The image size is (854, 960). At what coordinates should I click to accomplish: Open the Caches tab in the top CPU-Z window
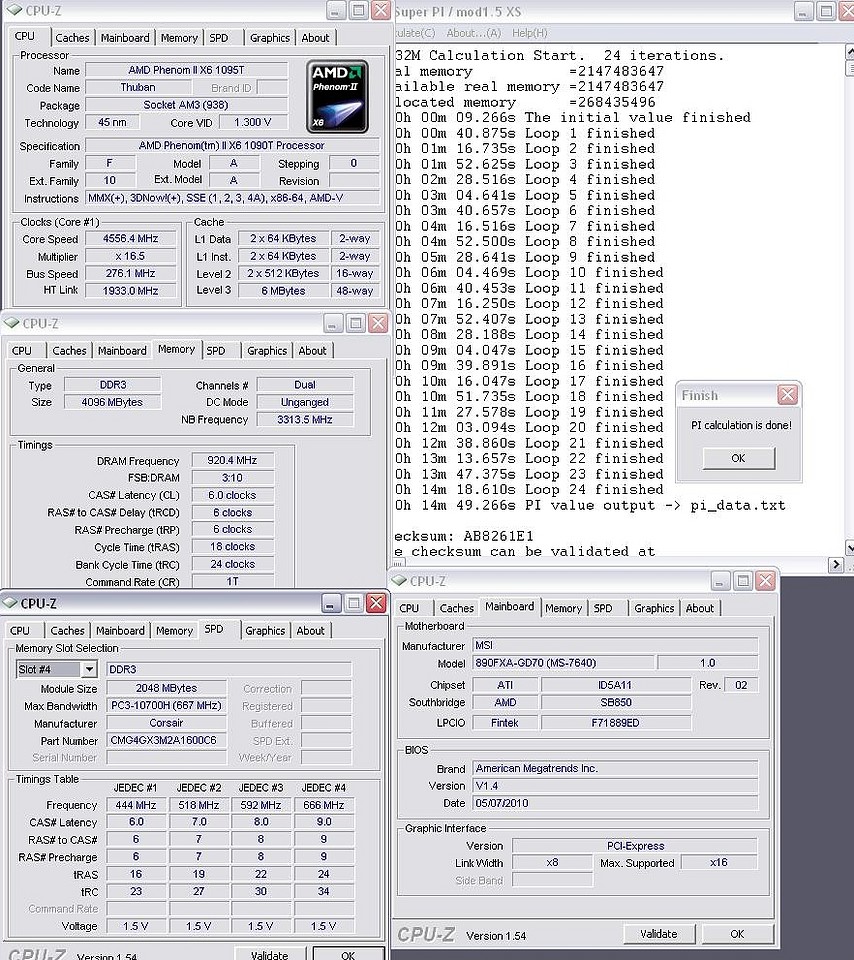(72, 38)
